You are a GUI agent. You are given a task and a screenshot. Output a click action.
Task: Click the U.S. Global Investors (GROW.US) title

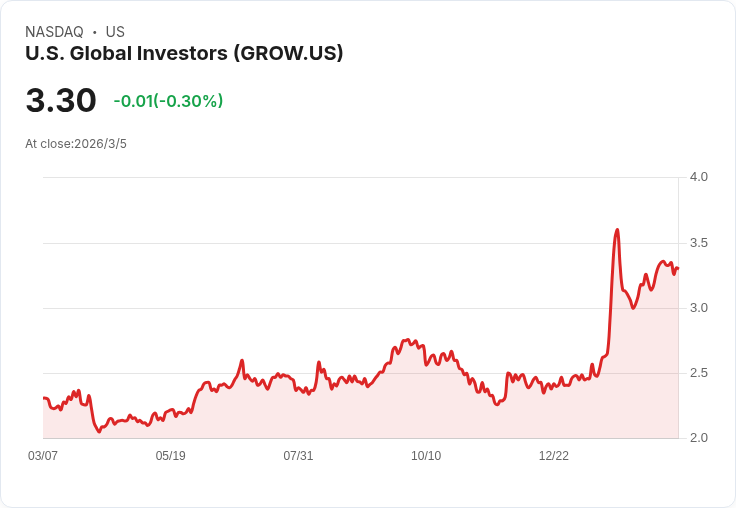click(184, 53)
